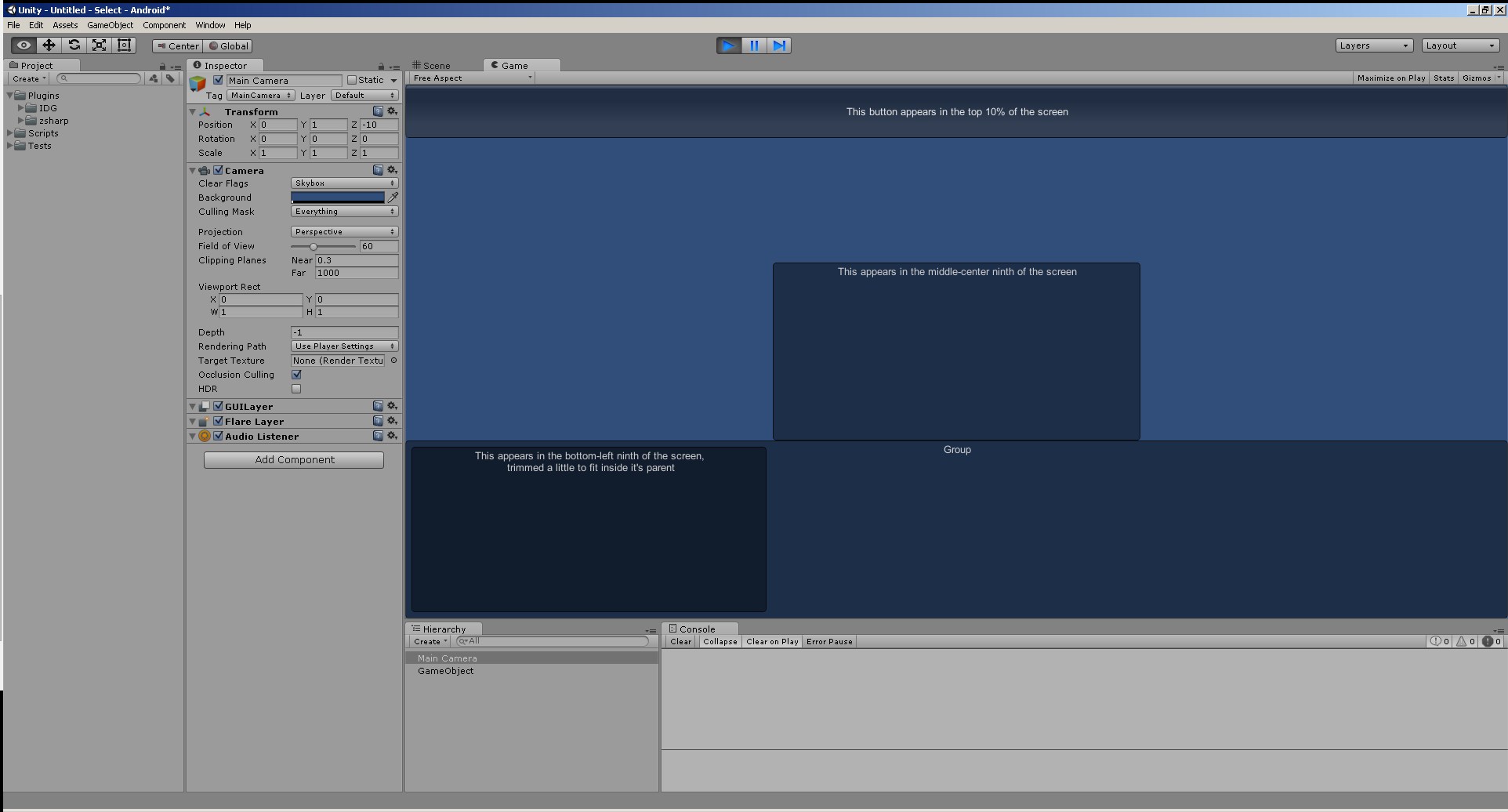Open the Clear Flags dropdown
Image resolution: width=1508 pixels, height=812 pixels.
(x=343, y=183)
